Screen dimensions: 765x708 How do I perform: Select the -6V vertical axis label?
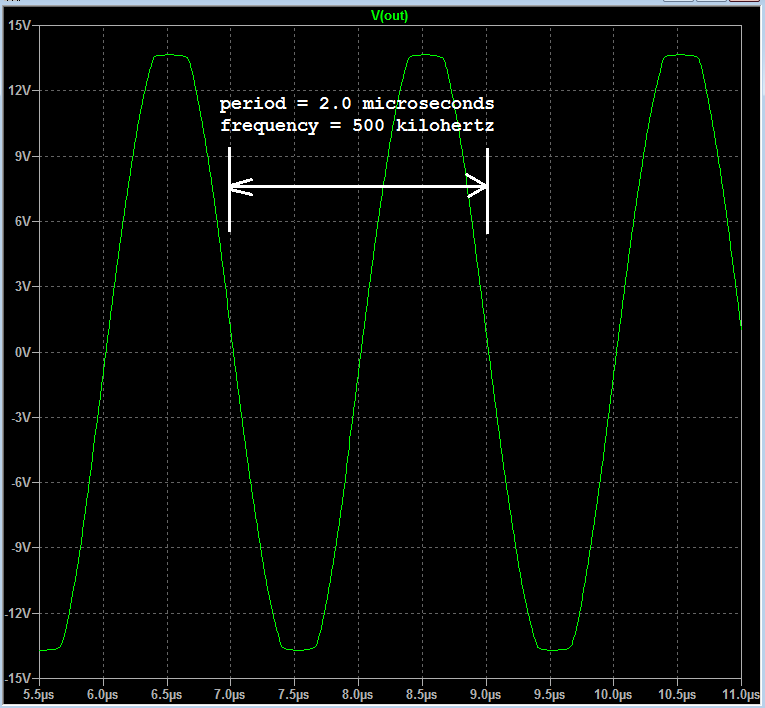point(20,483)
